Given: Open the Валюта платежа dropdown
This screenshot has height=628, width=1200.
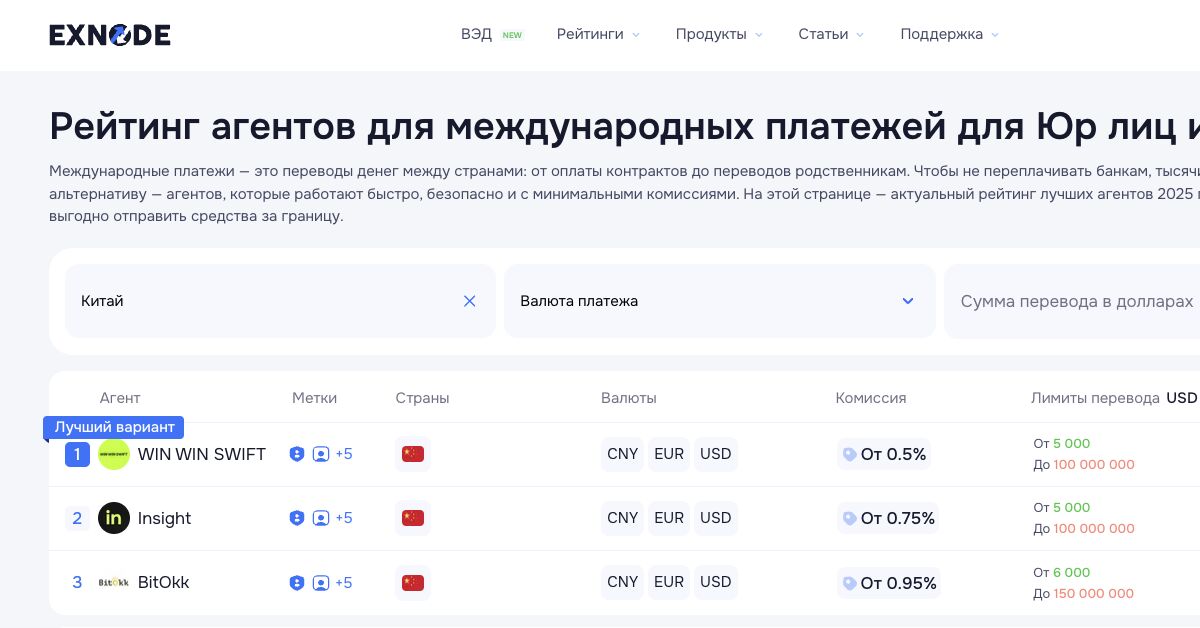Looking at the screenshot, I should pyautogui.click(x=718, y=301).
